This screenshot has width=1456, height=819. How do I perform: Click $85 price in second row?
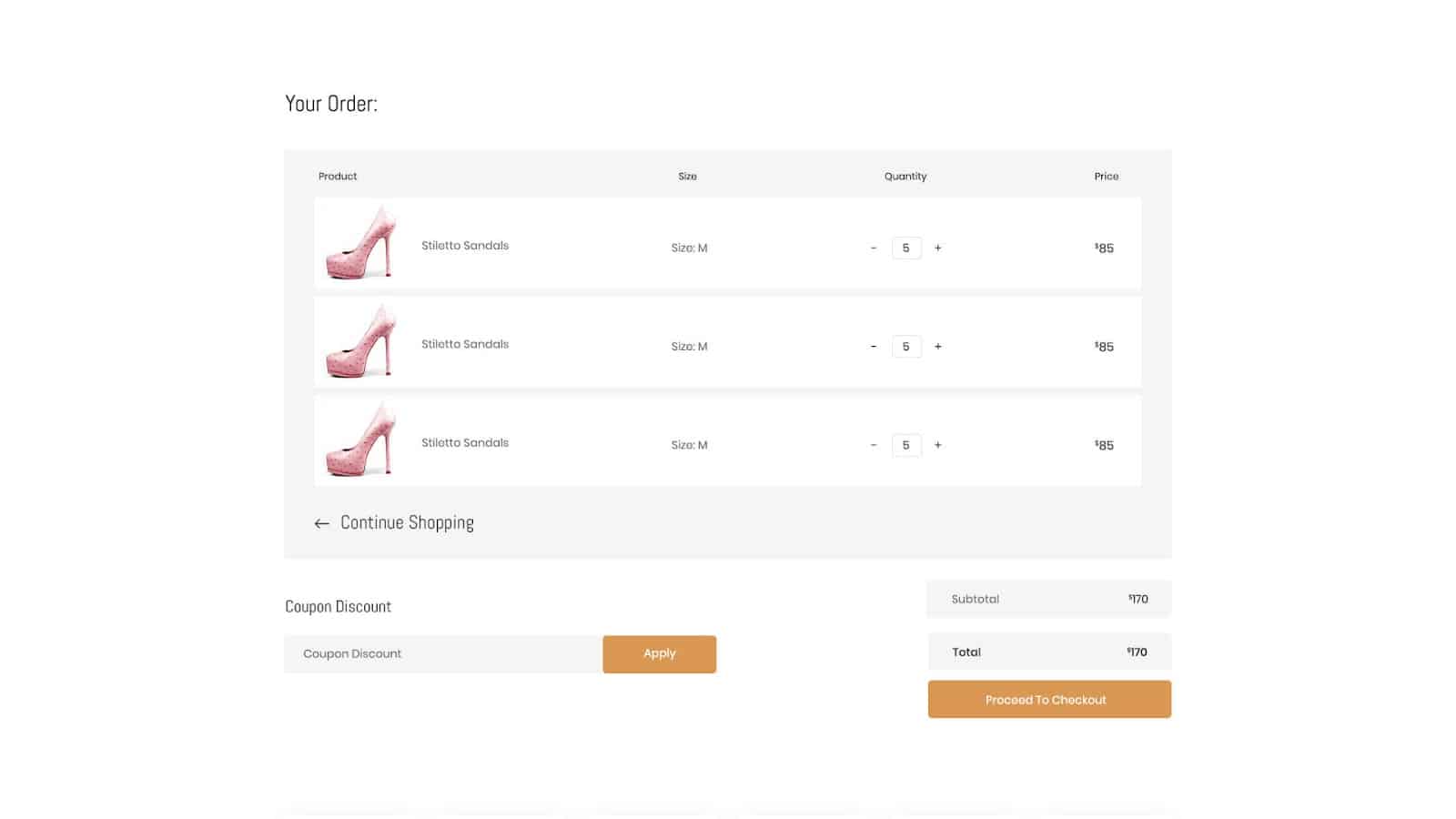1104,347
